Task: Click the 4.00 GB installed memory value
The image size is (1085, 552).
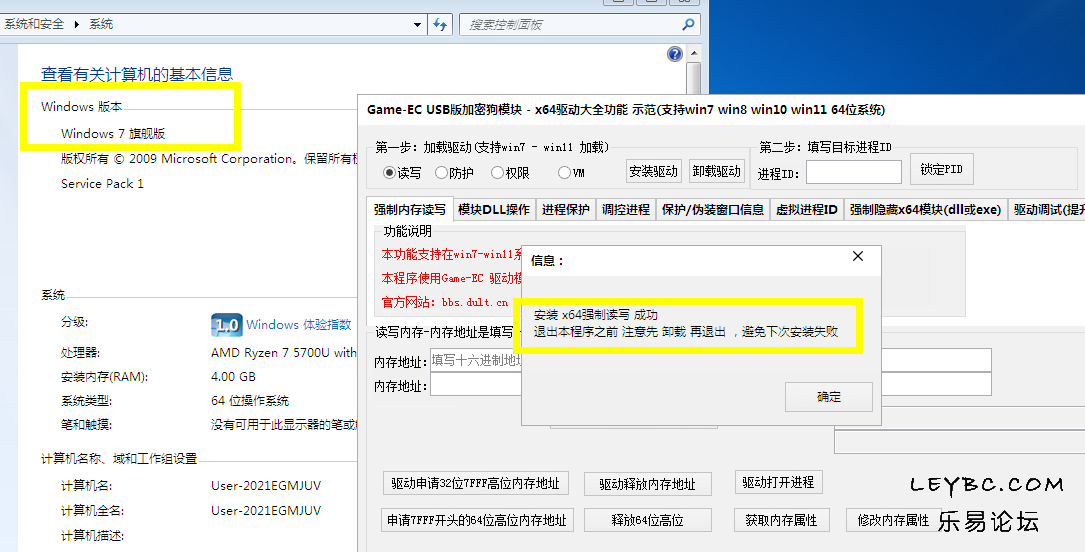Action: click(233, 377)
